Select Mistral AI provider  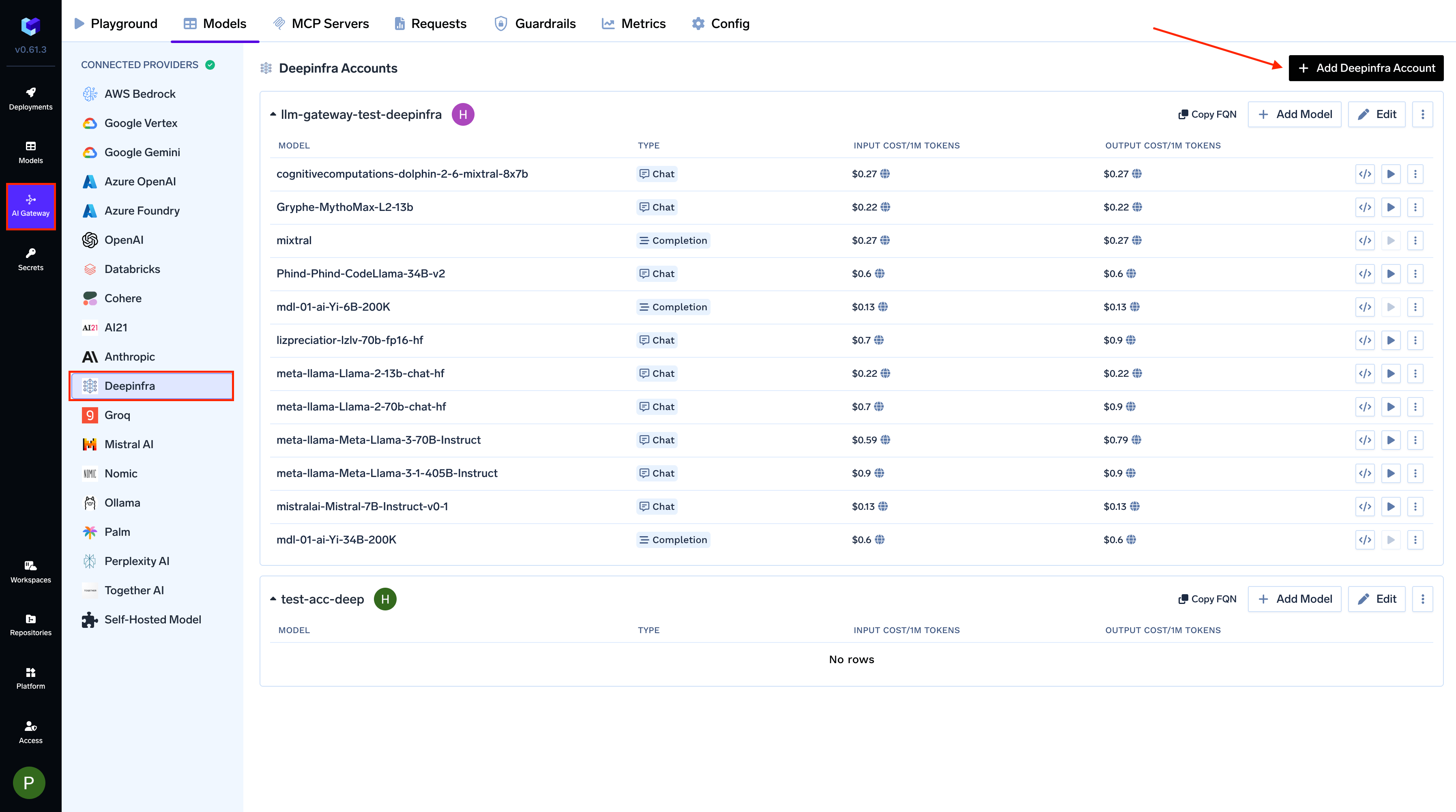pyautogui.click(x=152, y=445)
